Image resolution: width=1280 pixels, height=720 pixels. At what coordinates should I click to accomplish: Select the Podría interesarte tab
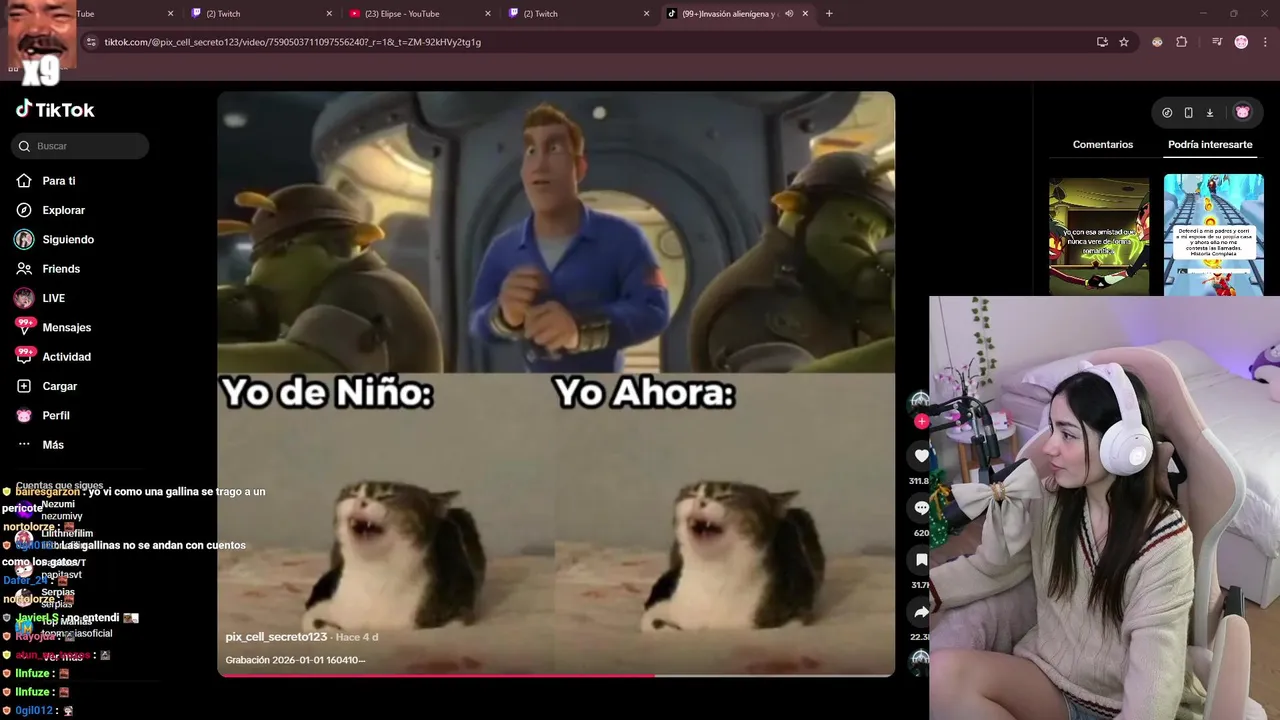tap(1210, 145)
